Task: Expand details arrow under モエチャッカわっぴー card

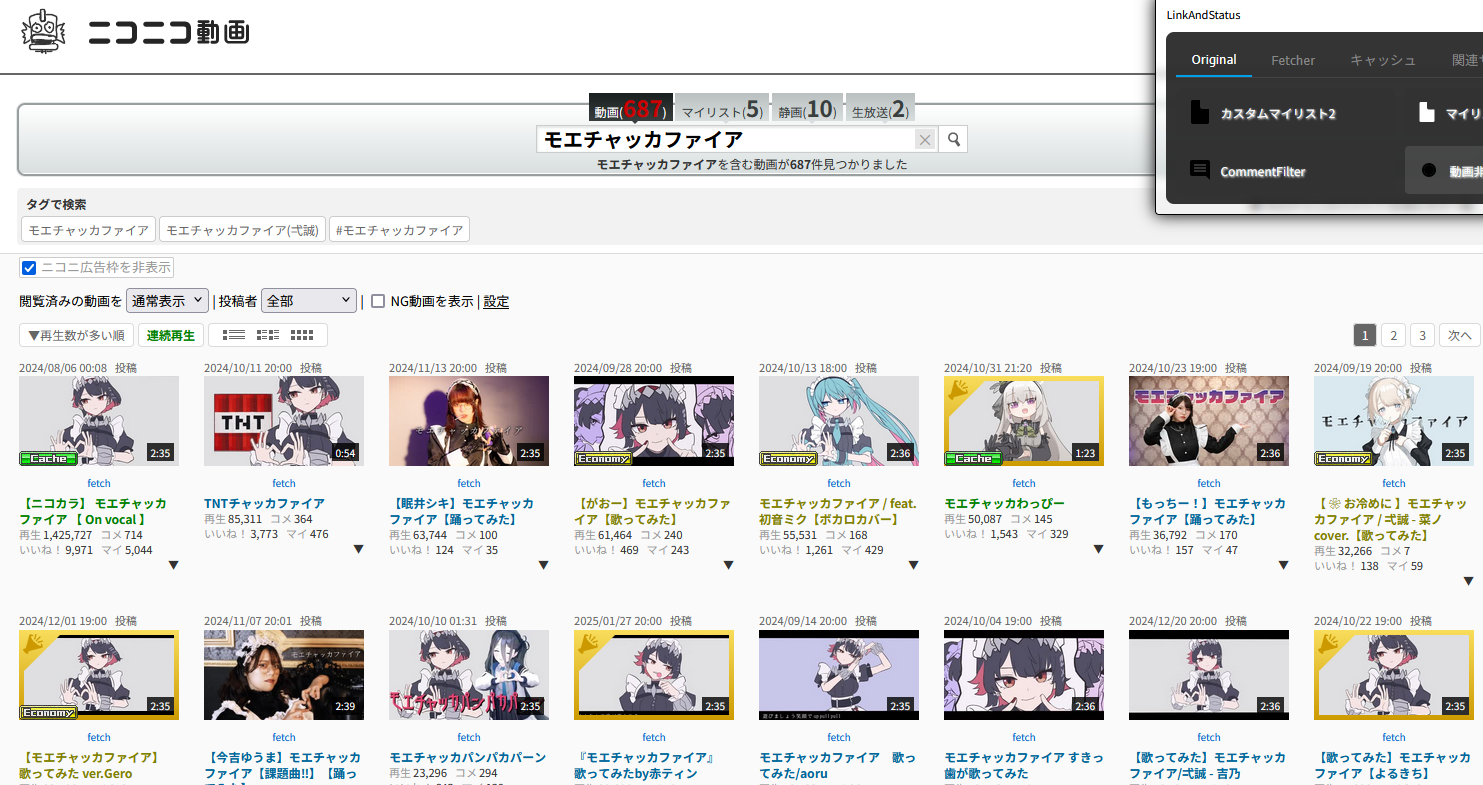Action: tap(1098, 549)
